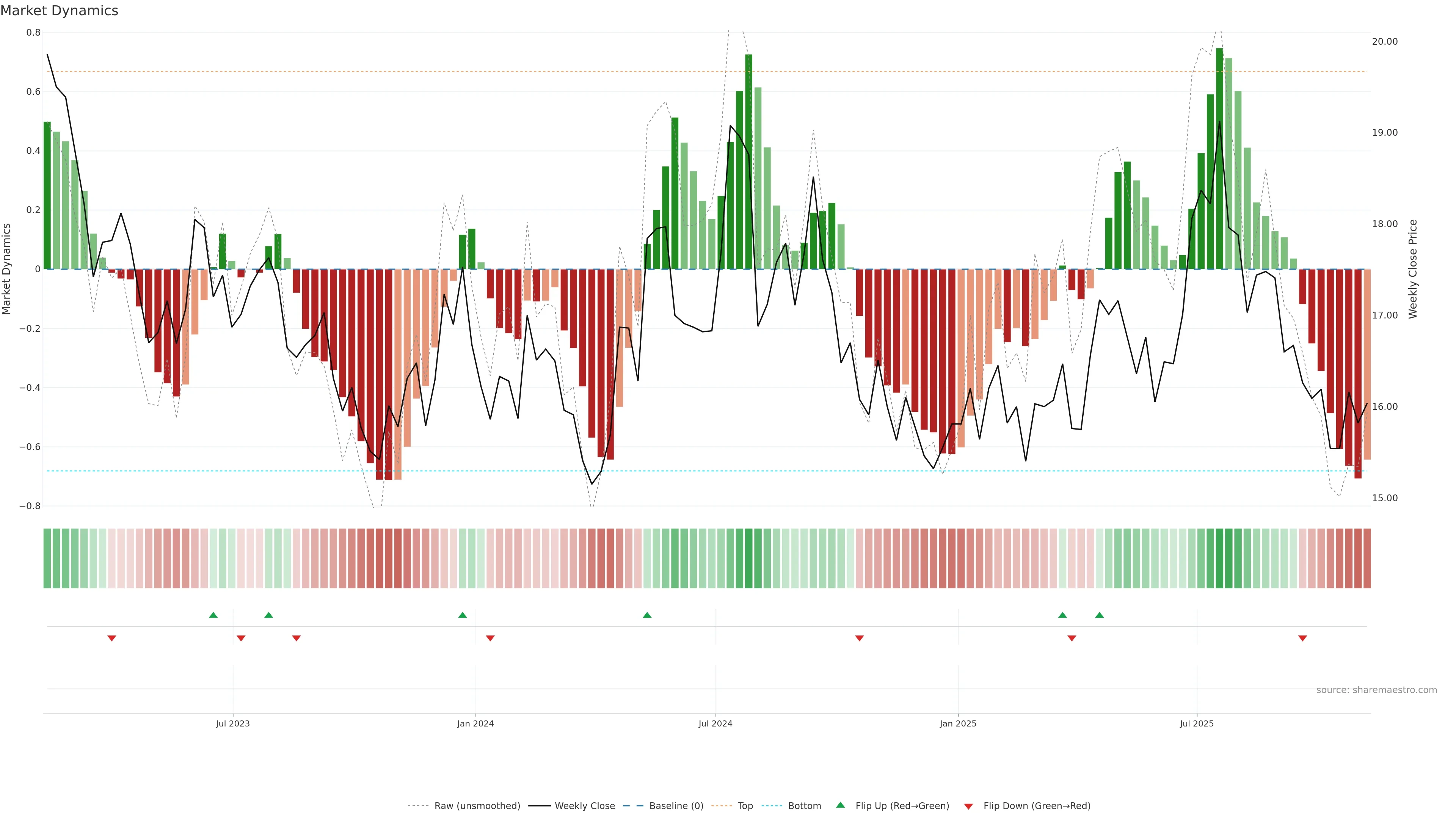Viewport: 1456px width, 819px height.
Task: Click the Jul 2024 x-axis label
Action: pyautogui.click(x=715, y=723)
